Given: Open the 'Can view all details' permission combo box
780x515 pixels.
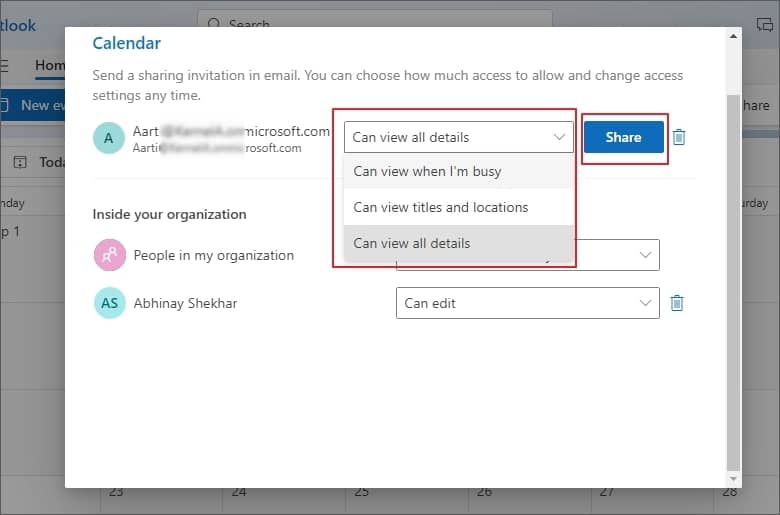Looking at the screenshot, I should 458,137.
